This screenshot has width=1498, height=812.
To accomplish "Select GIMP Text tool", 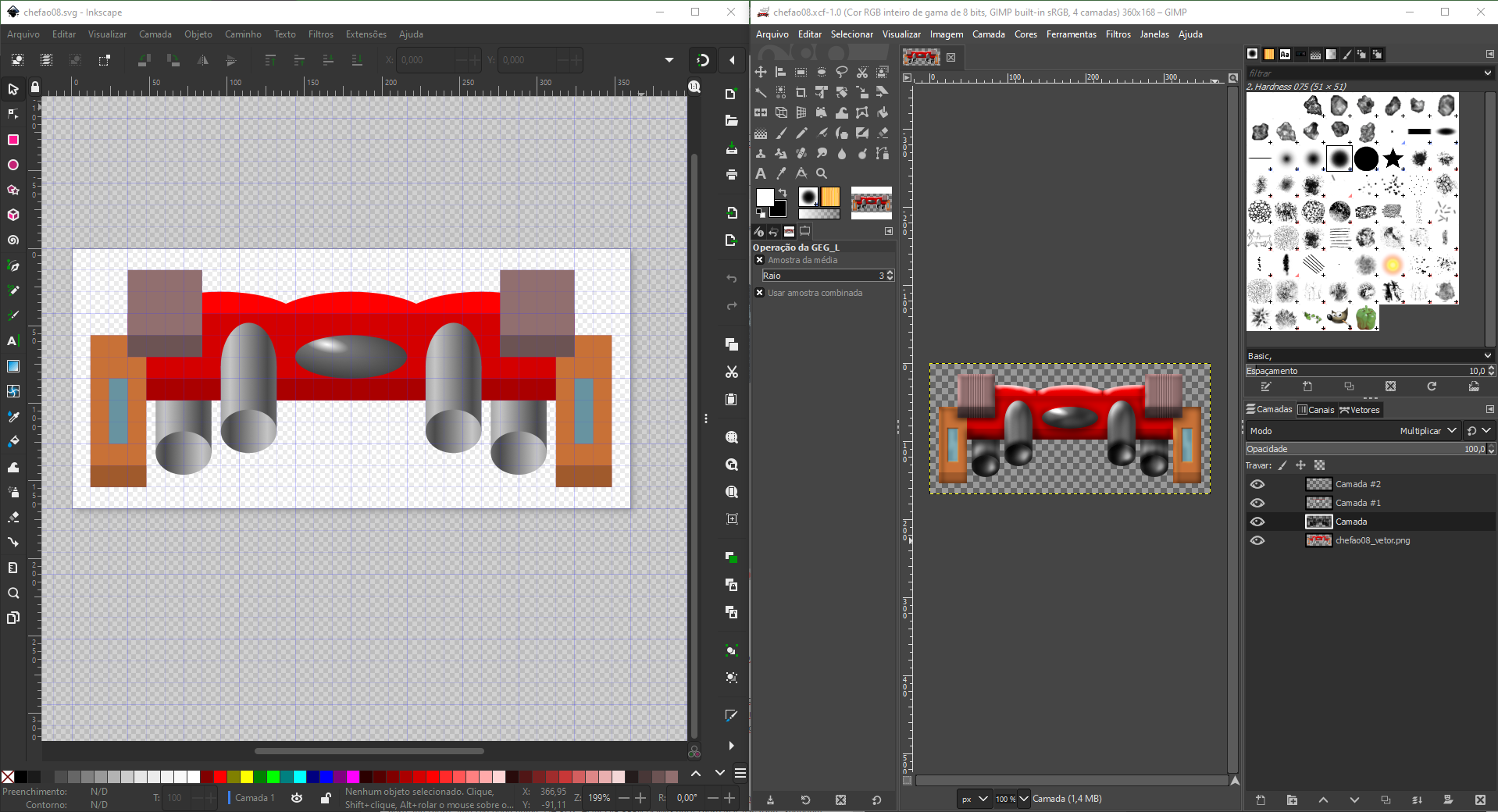I will click(761, 173).
